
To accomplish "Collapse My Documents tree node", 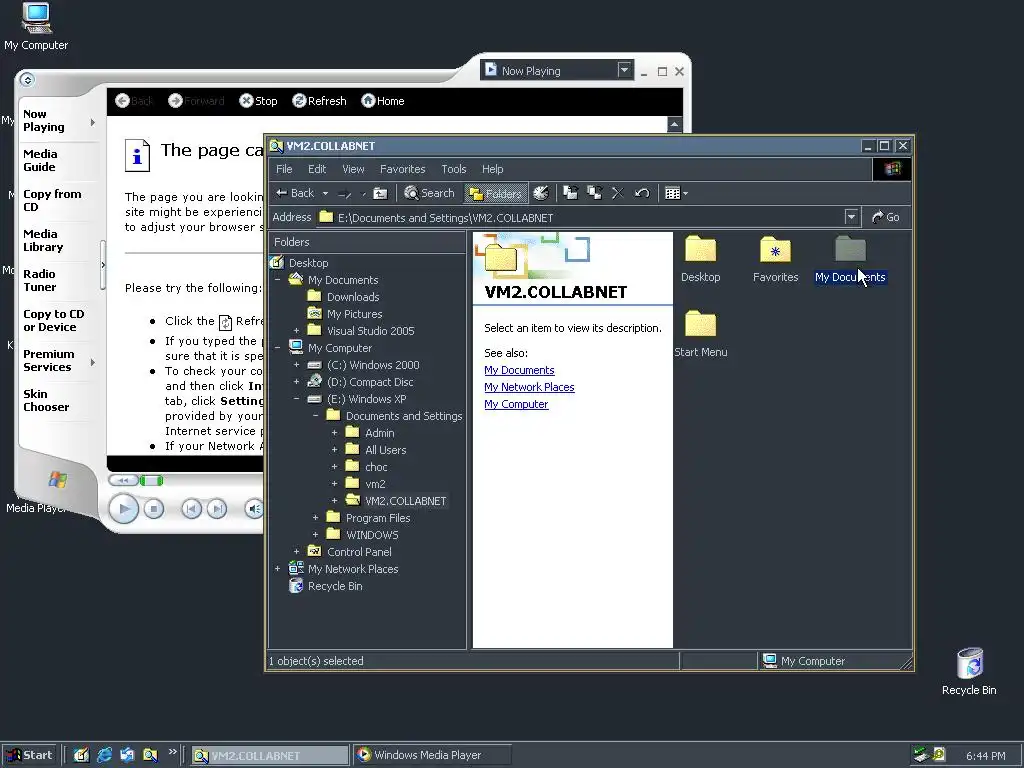I will pos(278,280).
